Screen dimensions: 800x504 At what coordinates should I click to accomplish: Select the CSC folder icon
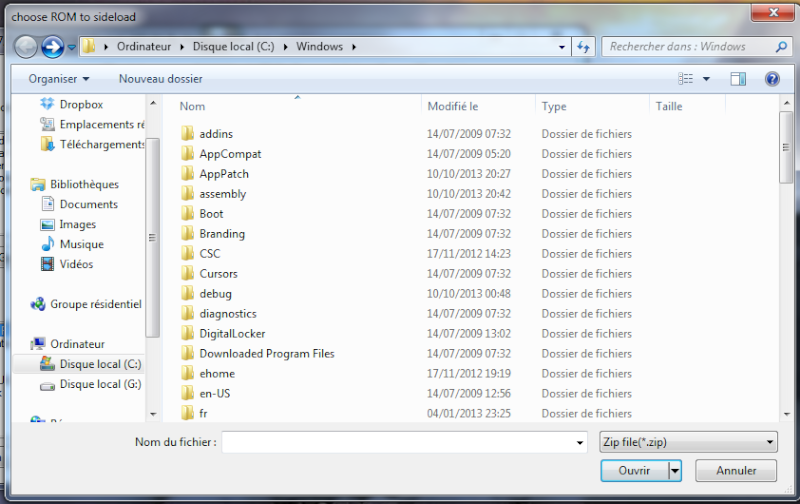click(187, 254)
